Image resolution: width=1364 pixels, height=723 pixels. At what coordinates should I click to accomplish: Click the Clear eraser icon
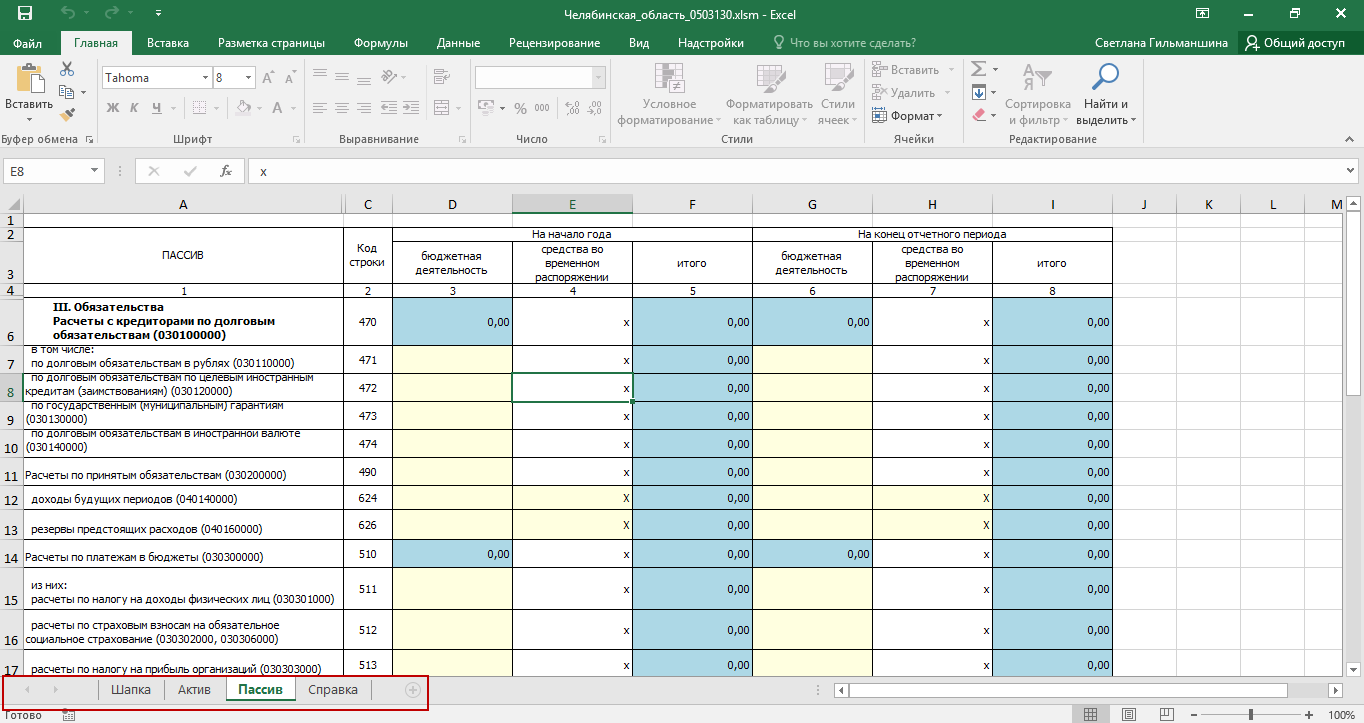tap(978, 115)
